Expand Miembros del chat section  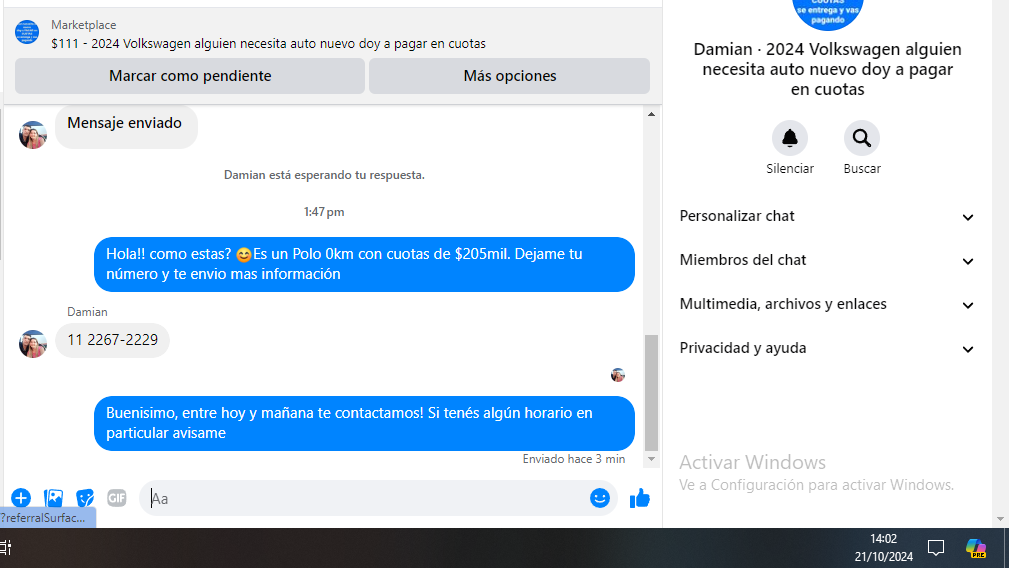pyautogui.click(x=827, y=260)
